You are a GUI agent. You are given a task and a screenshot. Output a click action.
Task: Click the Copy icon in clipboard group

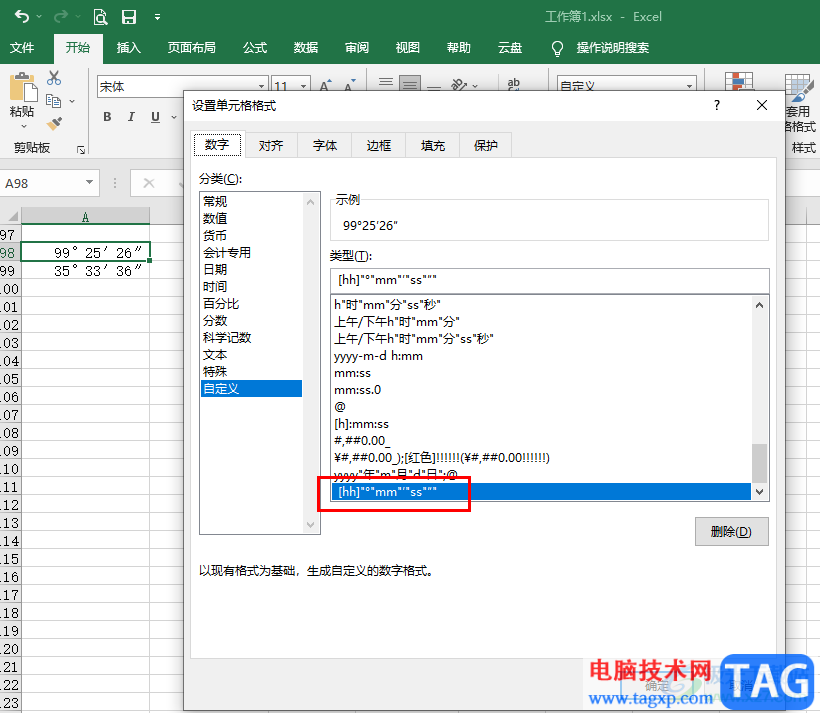tap(53, 100)
